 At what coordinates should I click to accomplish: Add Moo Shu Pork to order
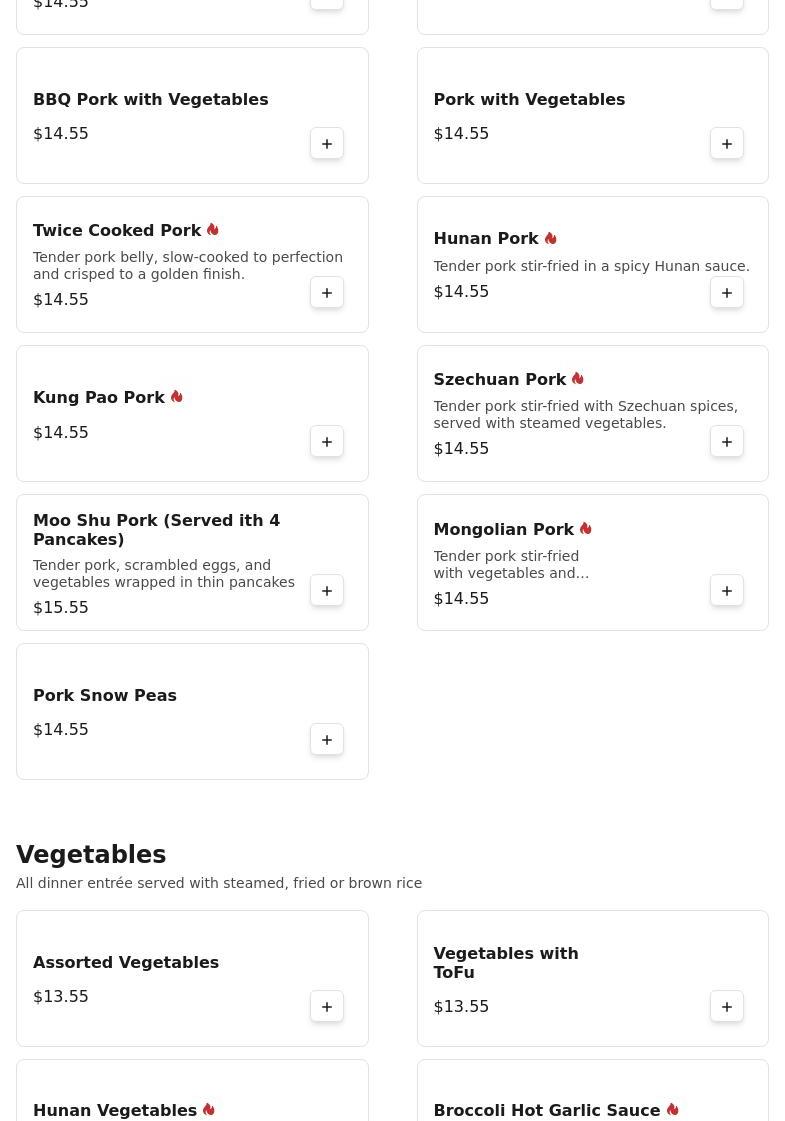point(327,591)
